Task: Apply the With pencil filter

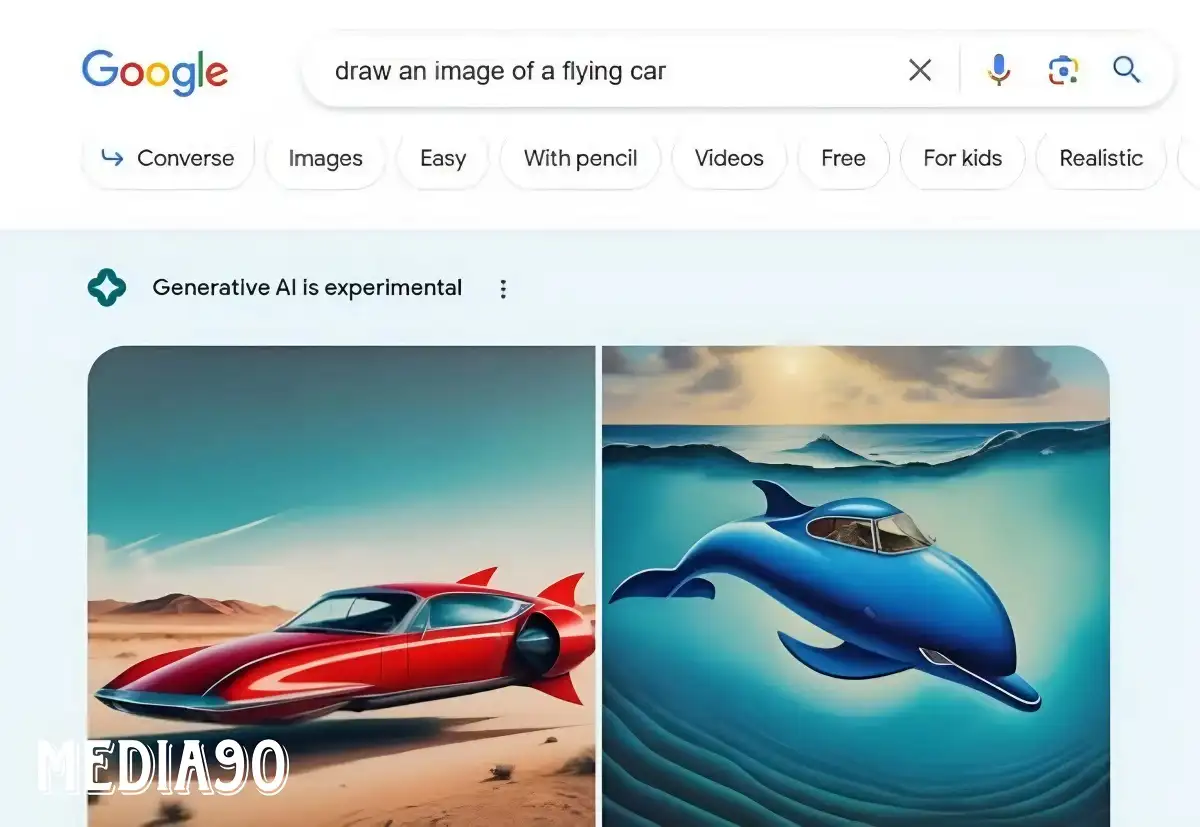Action: coord(580,158)
